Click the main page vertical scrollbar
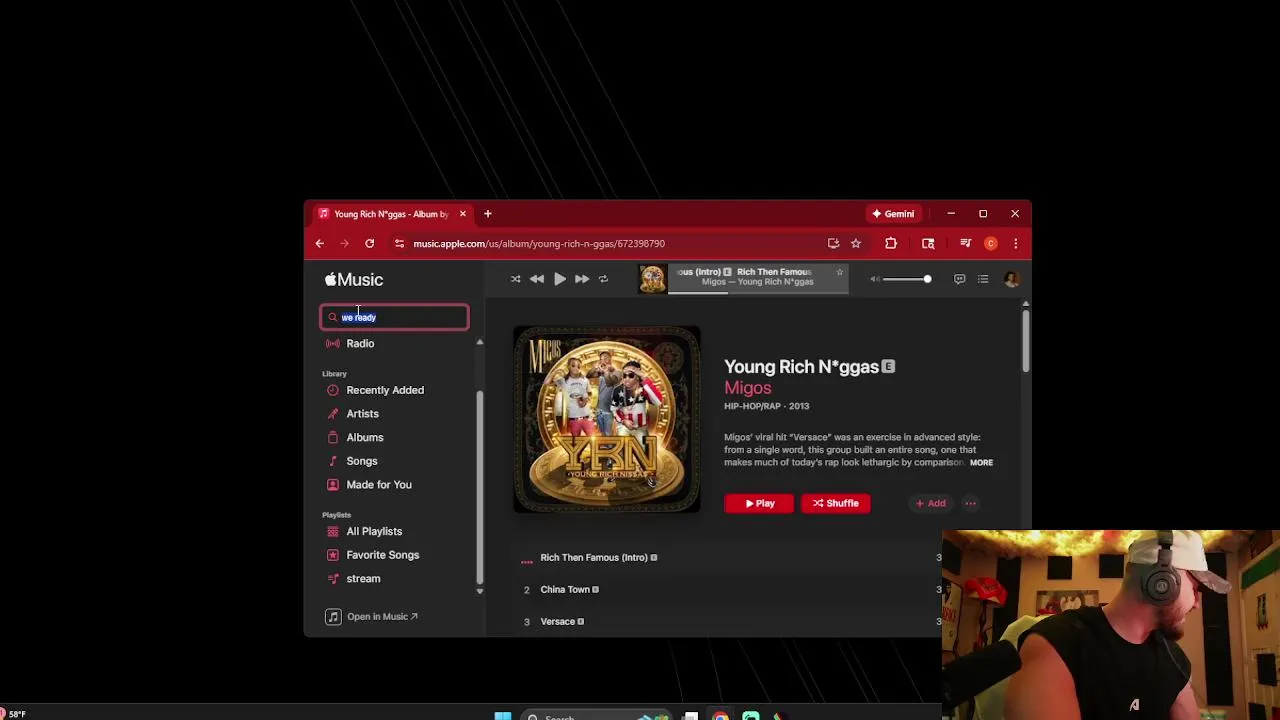This screenshot has height=720, width=1280. tap(1025, 342)
